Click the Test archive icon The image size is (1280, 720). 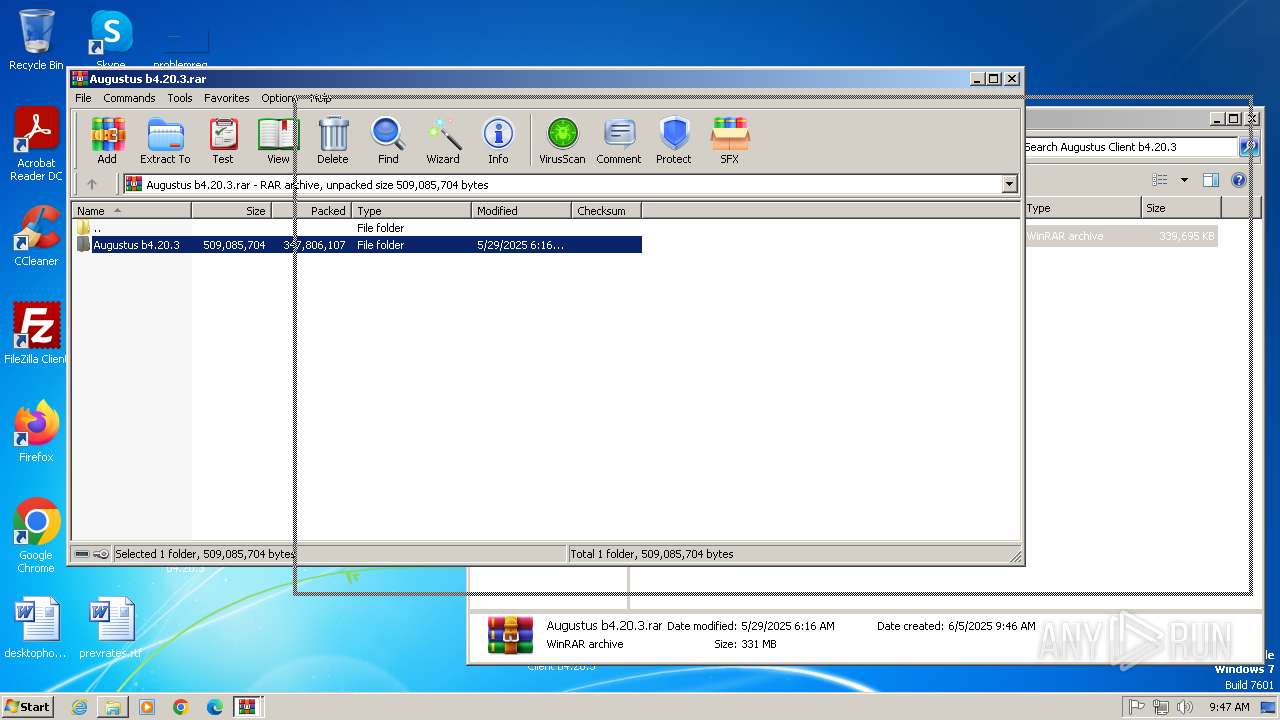click(223, 140)
